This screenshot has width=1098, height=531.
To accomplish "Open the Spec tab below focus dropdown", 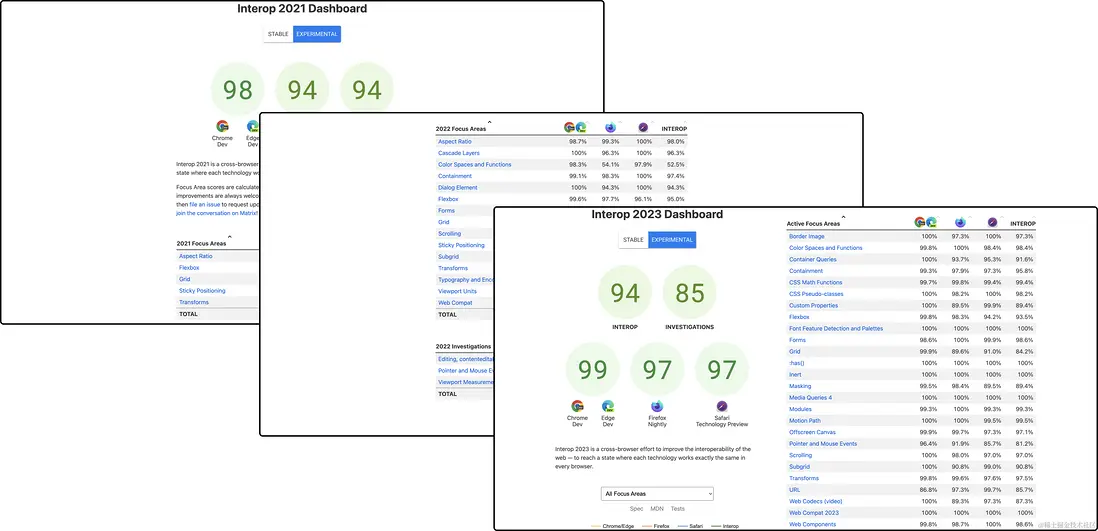I will (x=637, y=509).
